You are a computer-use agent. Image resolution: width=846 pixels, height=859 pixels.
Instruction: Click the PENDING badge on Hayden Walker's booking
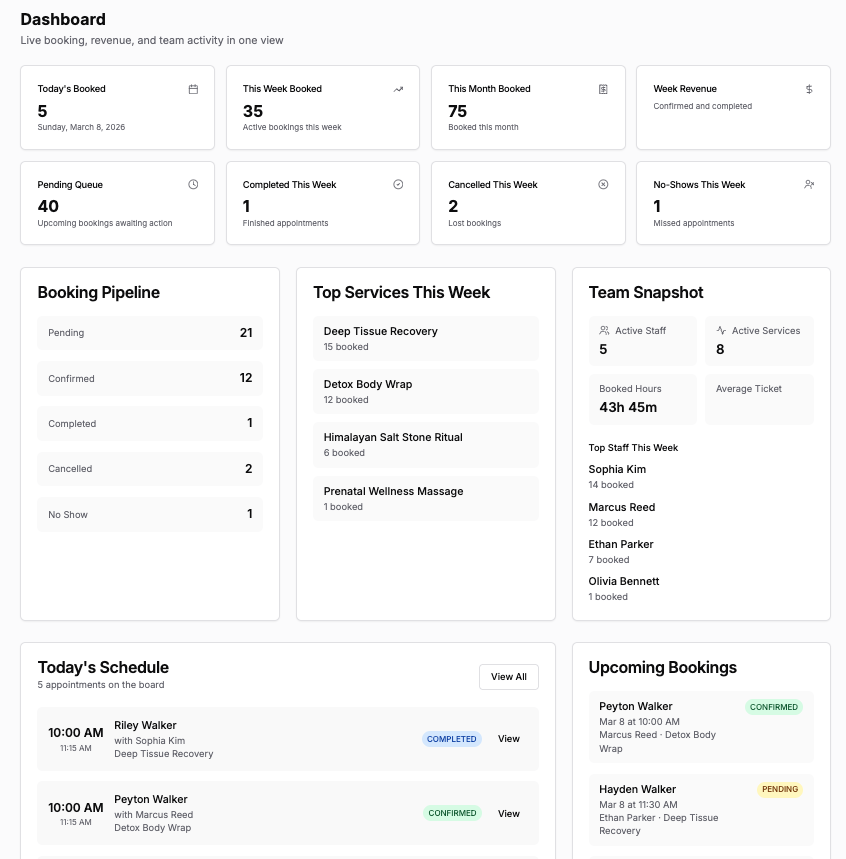[780, 789]
